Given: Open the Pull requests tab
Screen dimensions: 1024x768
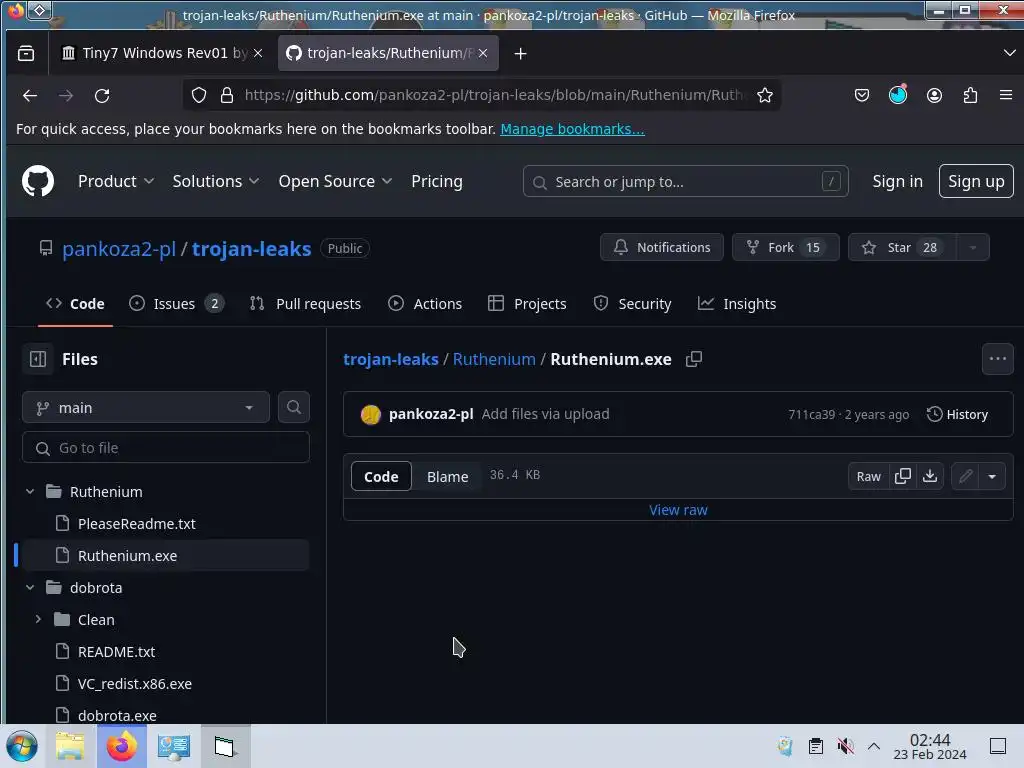Looking at the screenshot, I should 305,304.
